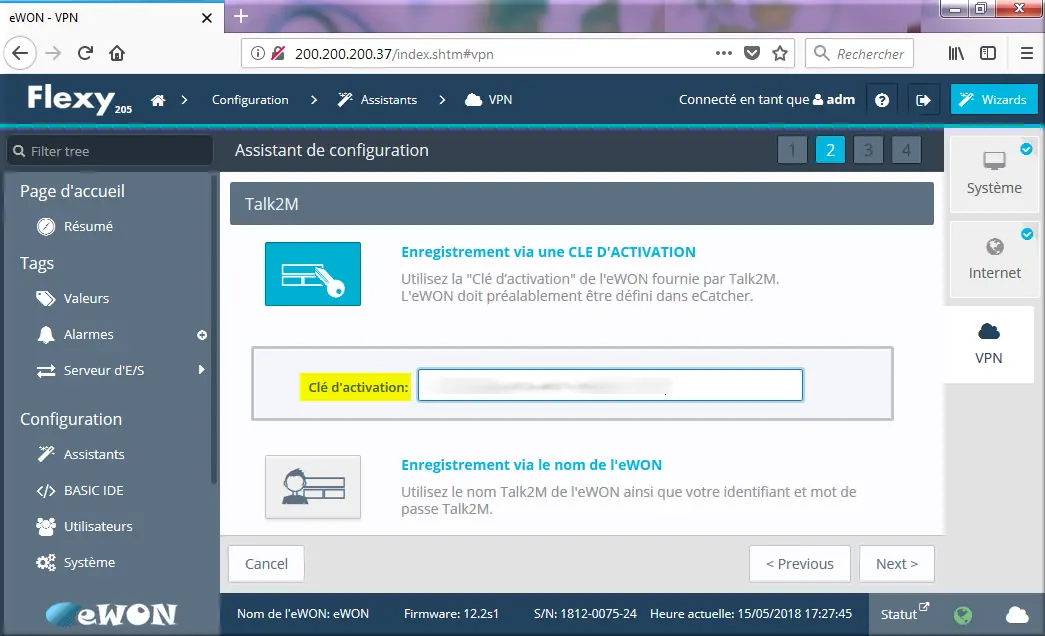This screenshot has height=636, width=1045.
Task: Select activation key registration icon
Action: pyautogui.click(x=313, y=274)
